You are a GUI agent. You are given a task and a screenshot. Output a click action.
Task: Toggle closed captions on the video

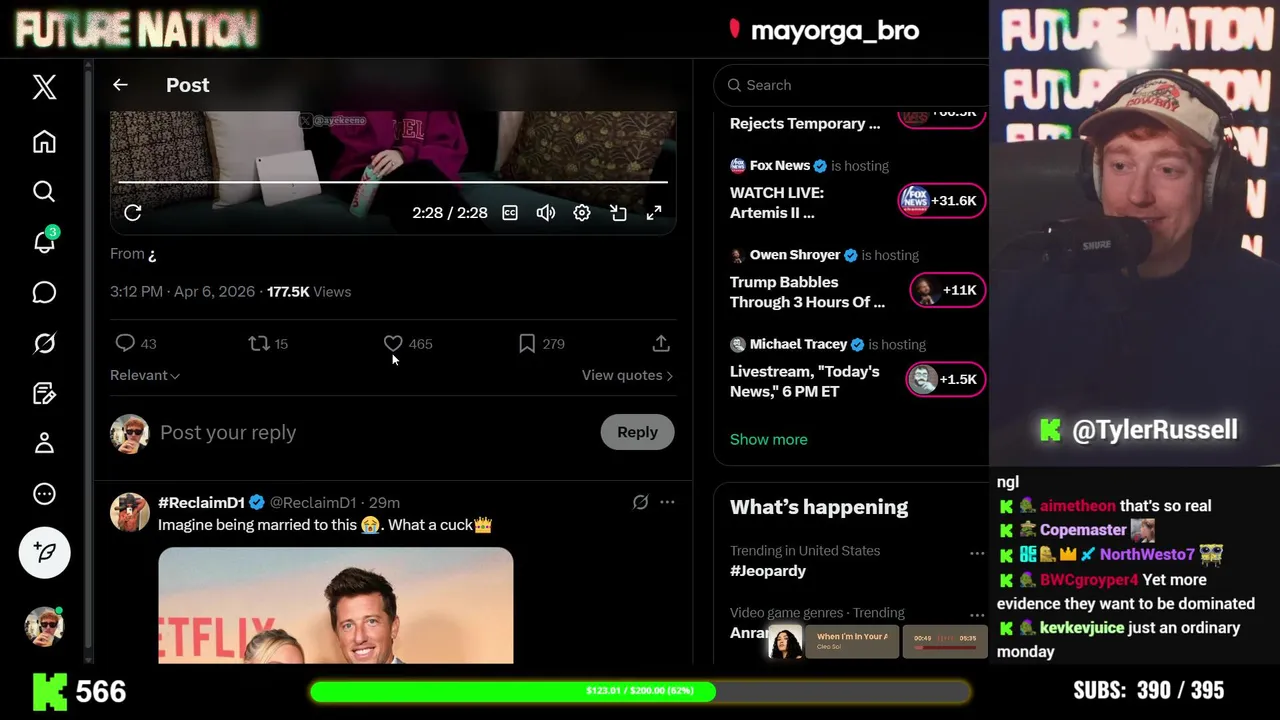pyautogui.click(x=510, y=213)
